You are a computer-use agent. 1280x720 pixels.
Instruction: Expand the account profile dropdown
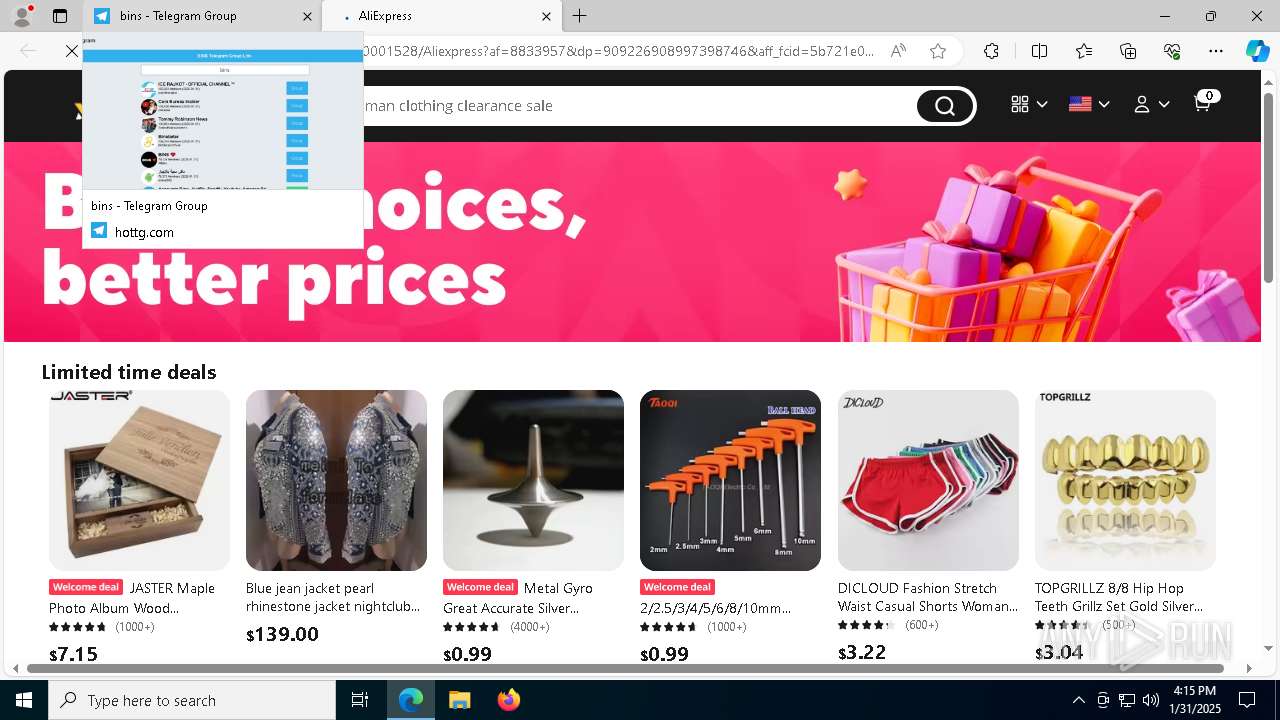pyautogui.click(x=1151, y=104)
